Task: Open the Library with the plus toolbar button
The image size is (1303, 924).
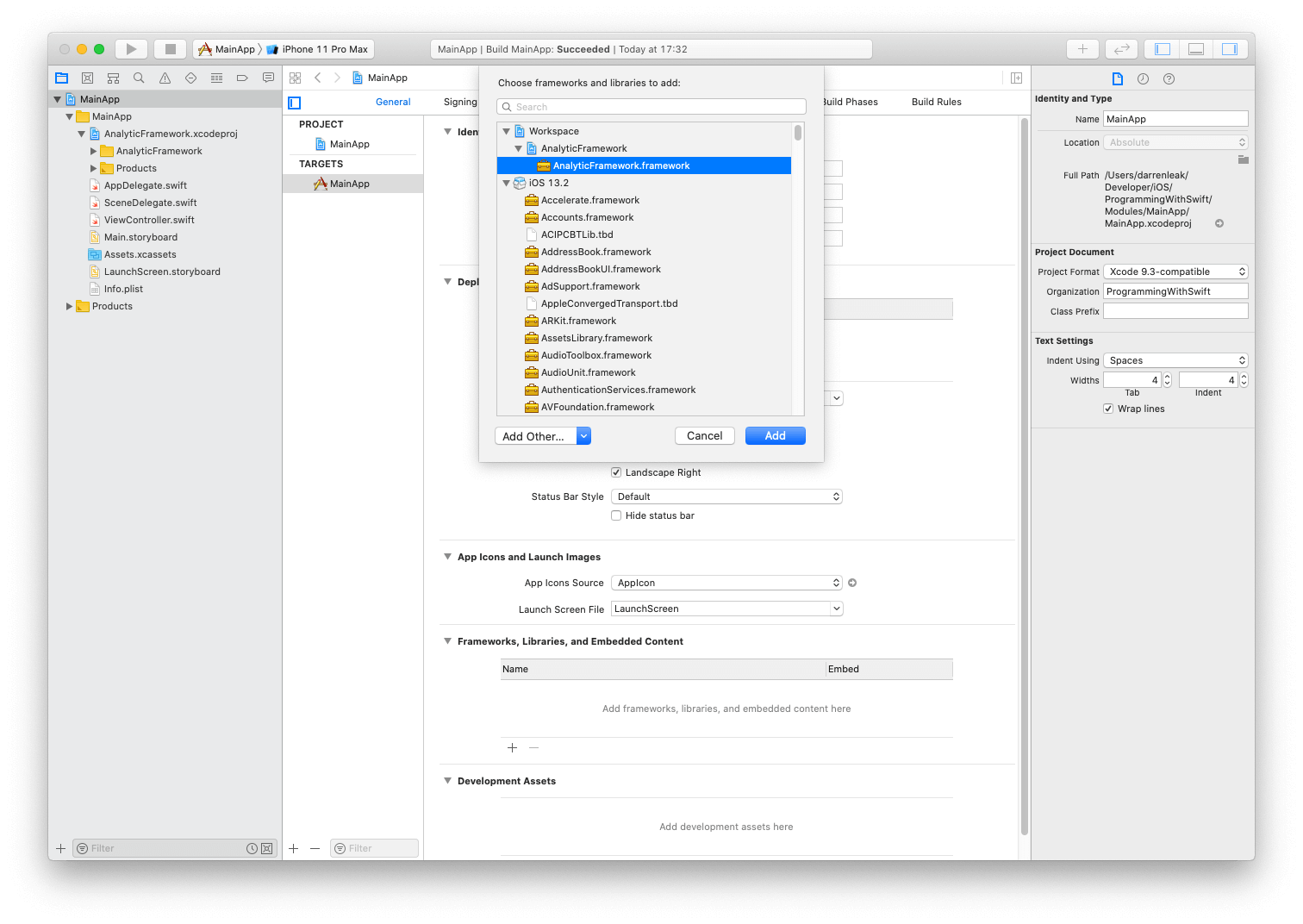Action: [1082, 49]
